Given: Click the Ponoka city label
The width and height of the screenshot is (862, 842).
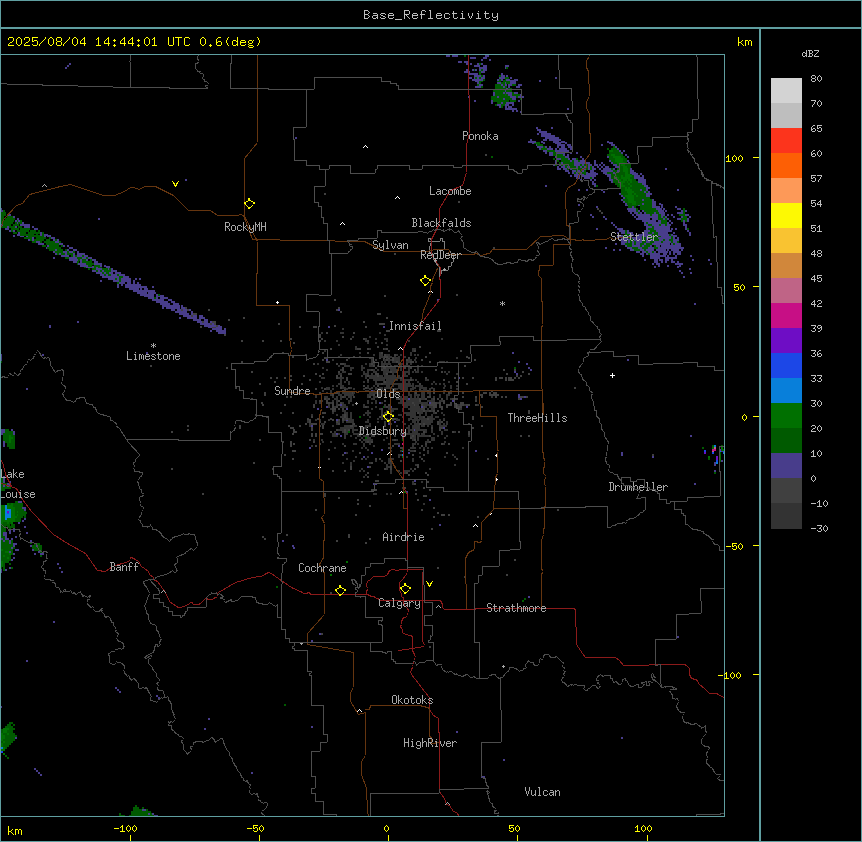Looking at the screenshot, I should [480, 136].
